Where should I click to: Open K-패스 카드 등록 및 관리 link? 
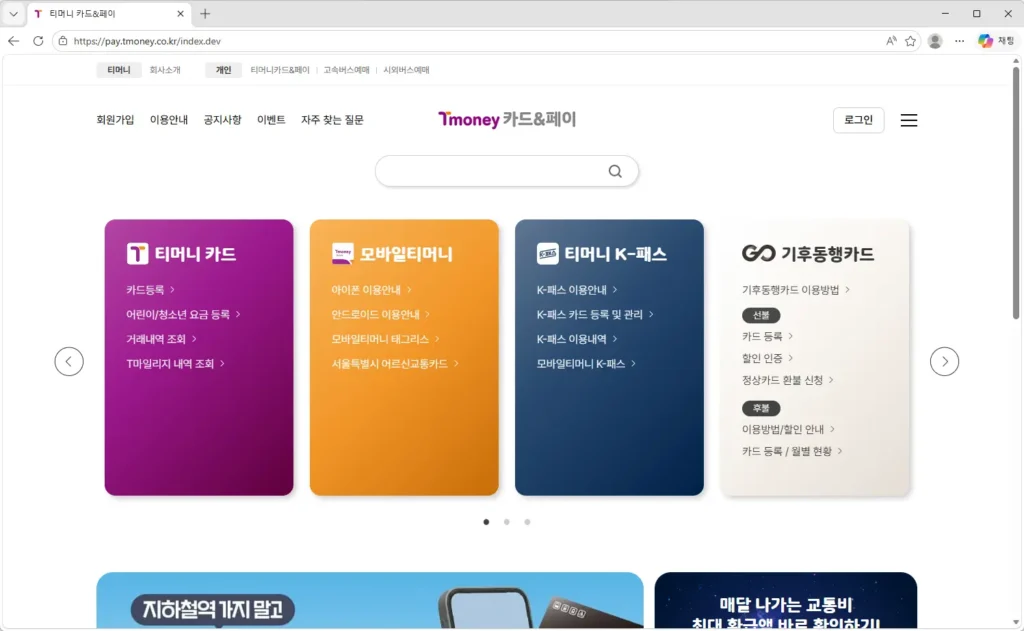click(594, 314)
